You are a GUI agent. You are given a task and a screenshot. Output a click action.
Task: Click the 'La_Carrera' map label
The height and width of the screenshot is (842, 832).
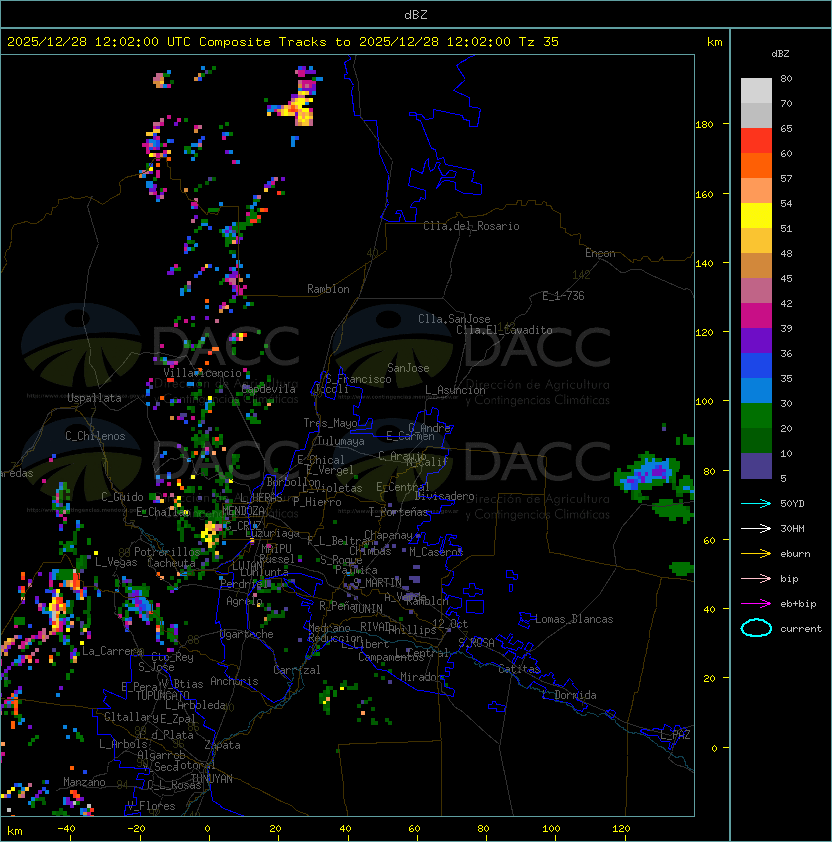point(112,651)
